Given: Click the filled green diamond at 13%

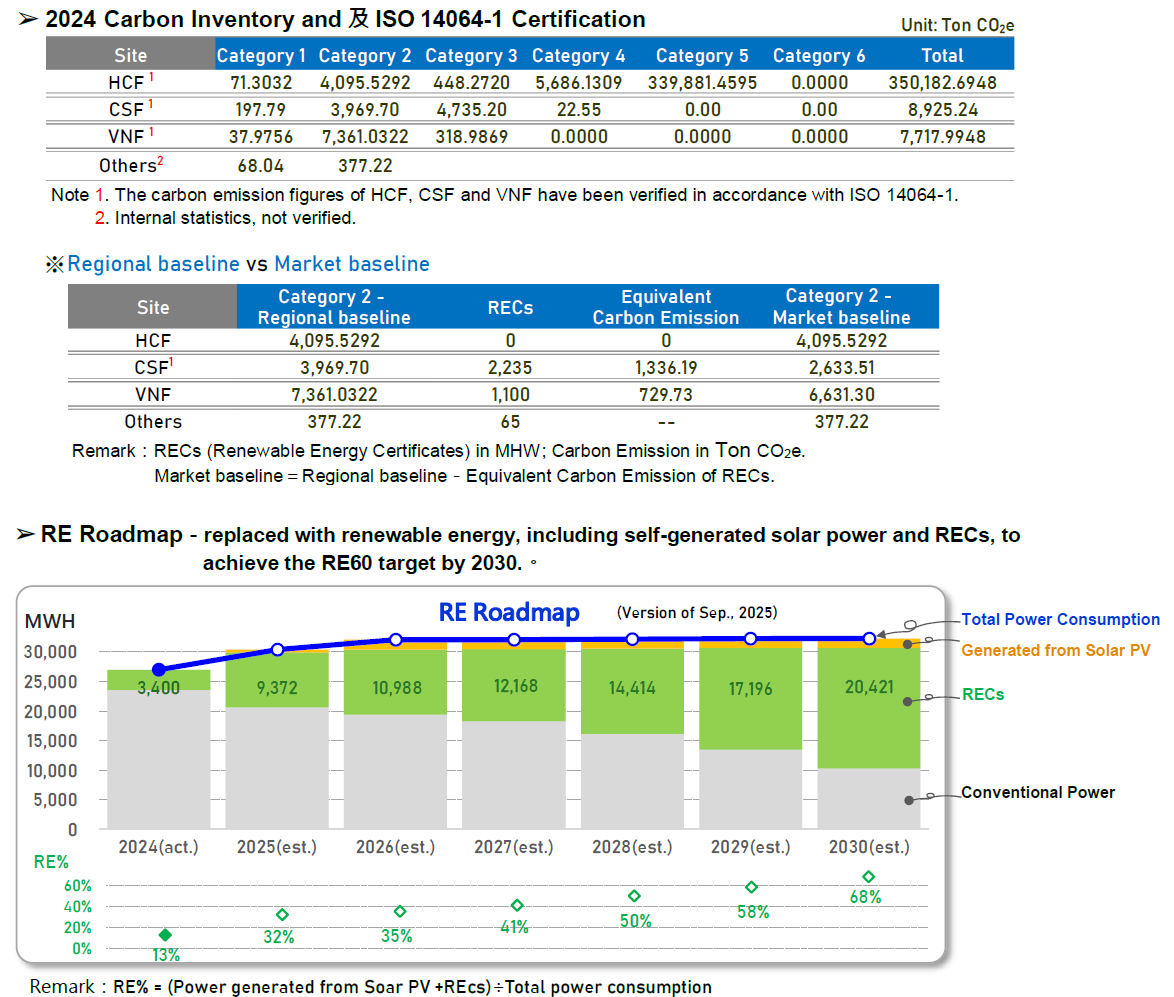Looking at the screenshot, I should point(165,935).
